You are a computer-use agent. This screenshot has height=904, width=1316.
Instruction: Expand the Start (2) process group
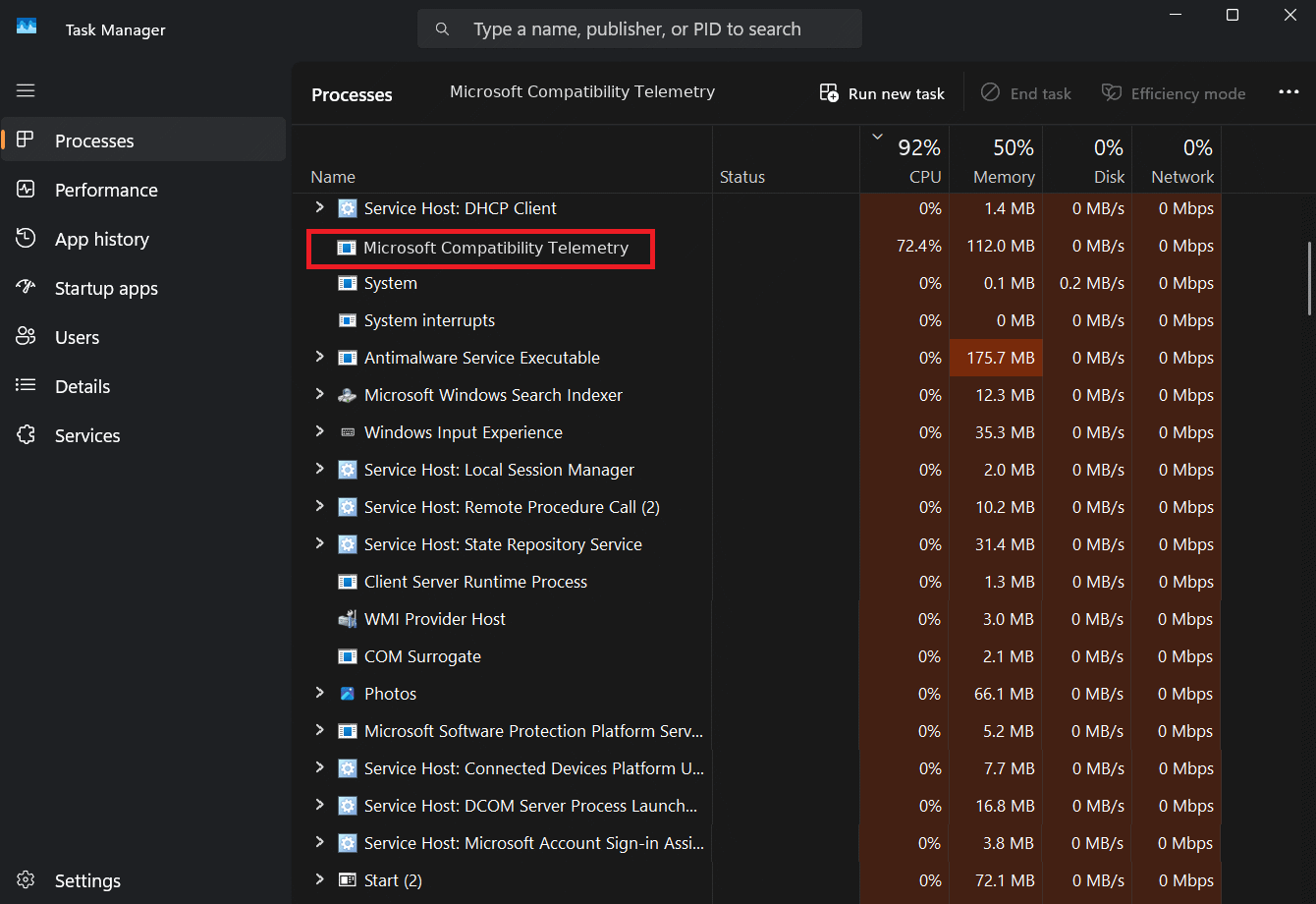319,879
